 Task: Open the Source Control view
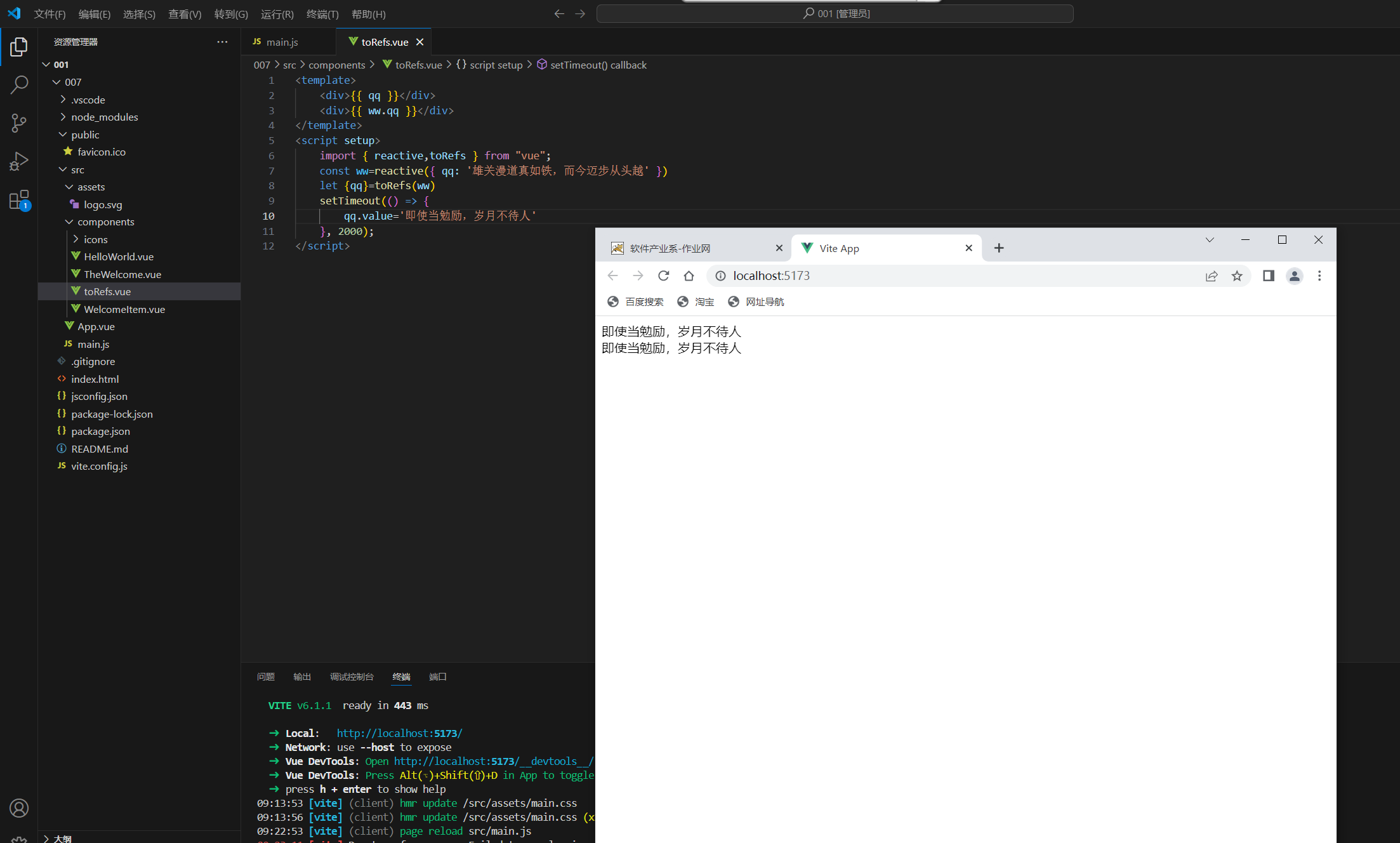point(19,123)
